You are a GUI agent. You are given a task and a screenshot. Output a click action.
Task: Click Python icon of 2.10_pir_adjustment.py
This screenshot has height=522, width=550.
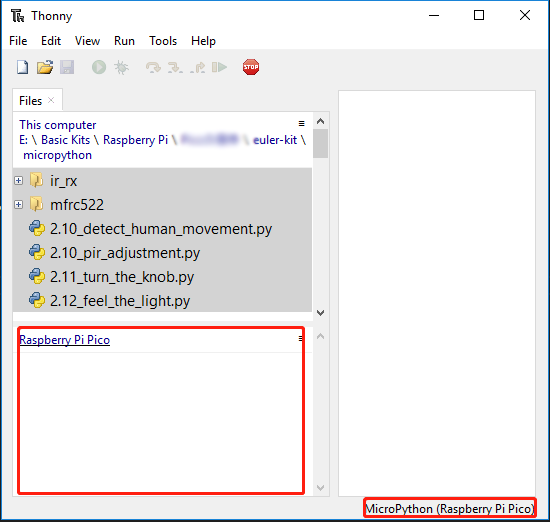coord(37,253)
